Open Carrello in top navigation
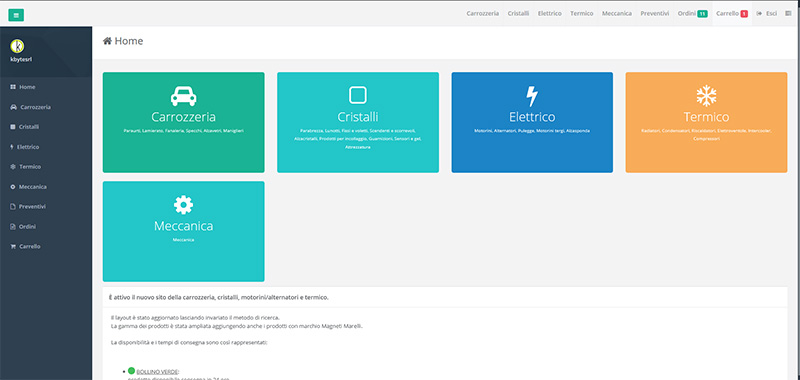 728,13
